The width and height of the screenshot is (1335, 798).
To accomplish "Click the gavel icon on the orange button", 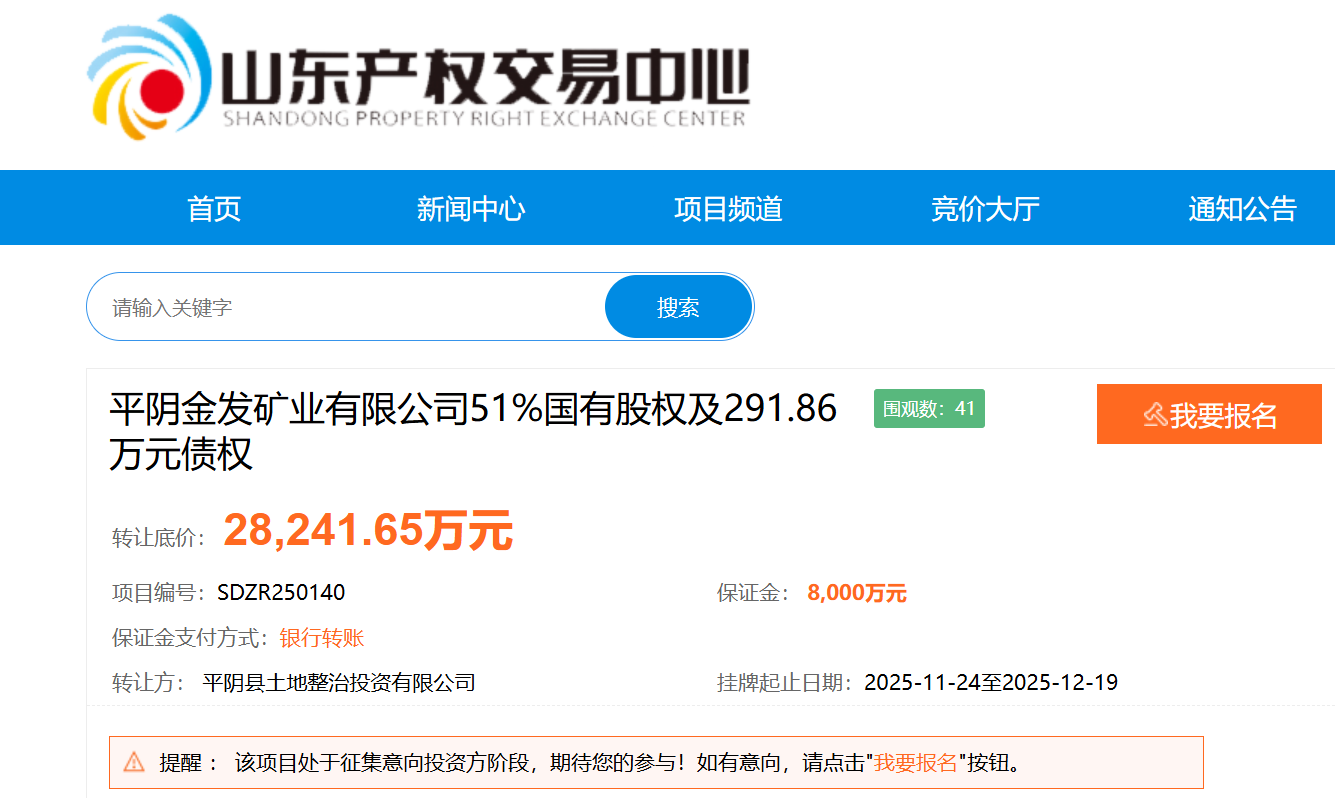I will pos(1155,415).
